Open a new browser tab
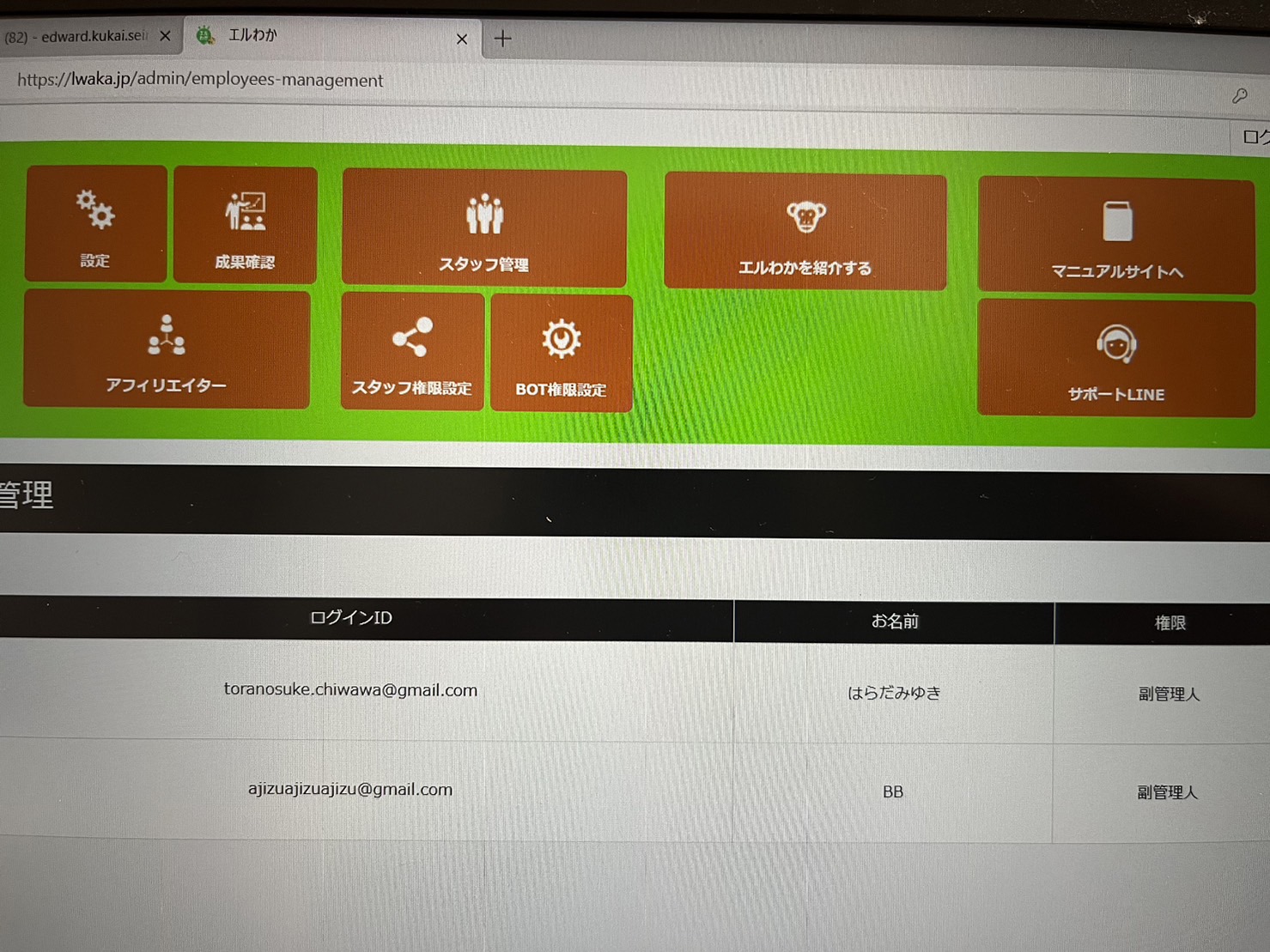Image resolution: width=1270 pixels, height=952 pixels. [502, 39]
